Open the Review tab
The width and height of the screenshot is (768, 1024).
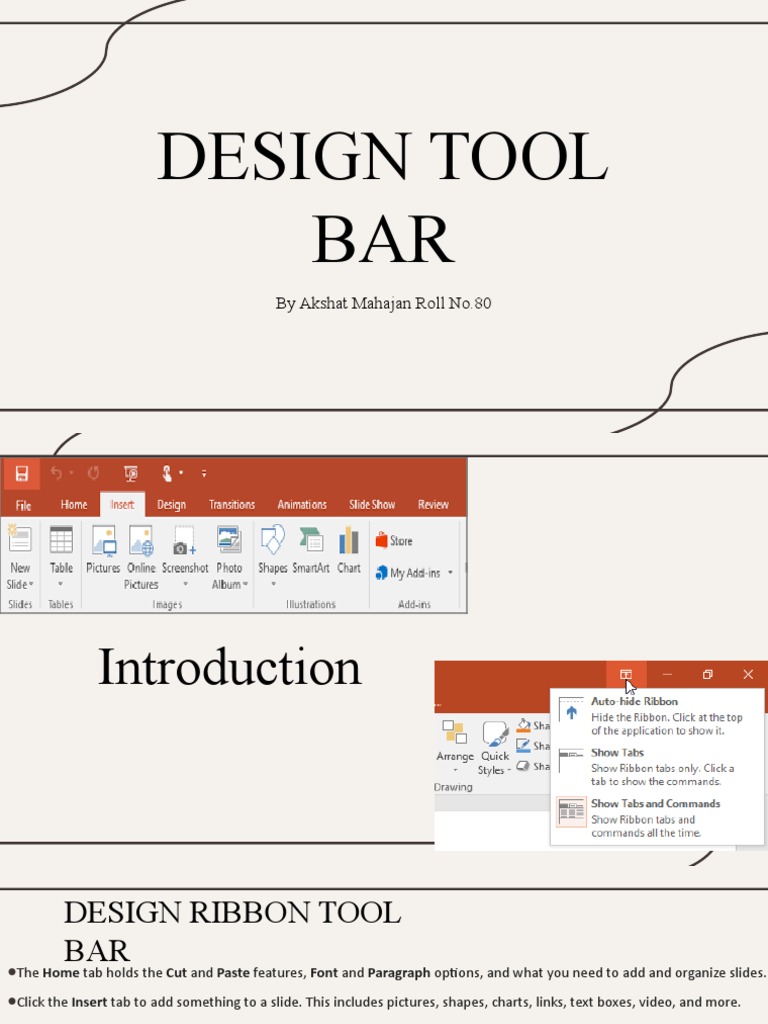[x=433, y=505]
